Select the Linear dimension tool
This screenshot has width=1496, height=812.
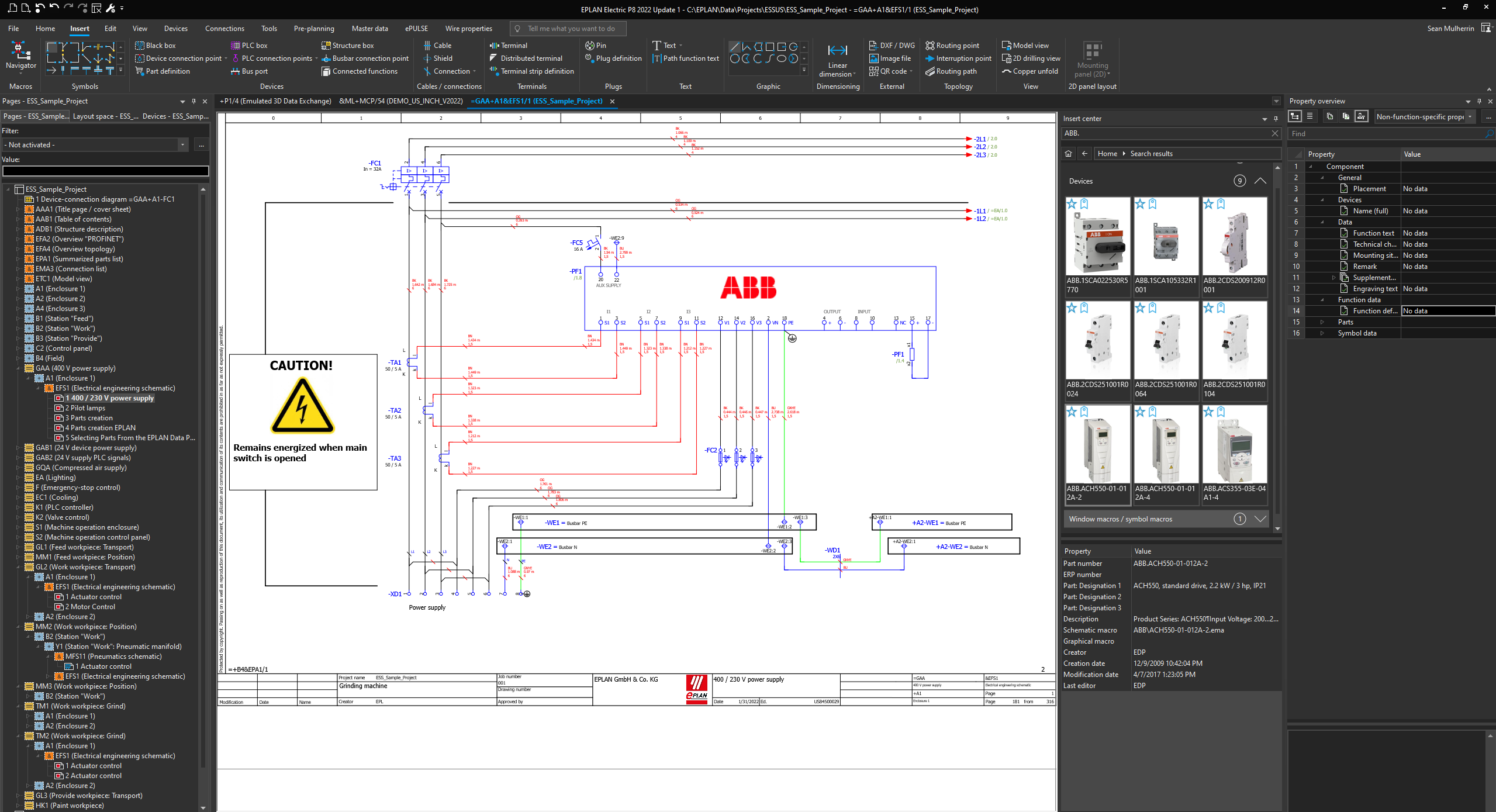coord(837,58)
